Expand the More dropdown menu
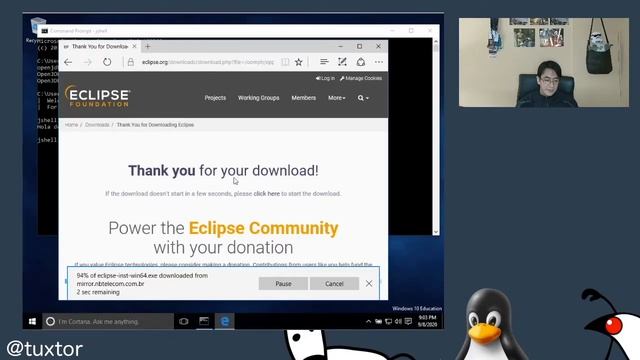 [x=337, y=98]
